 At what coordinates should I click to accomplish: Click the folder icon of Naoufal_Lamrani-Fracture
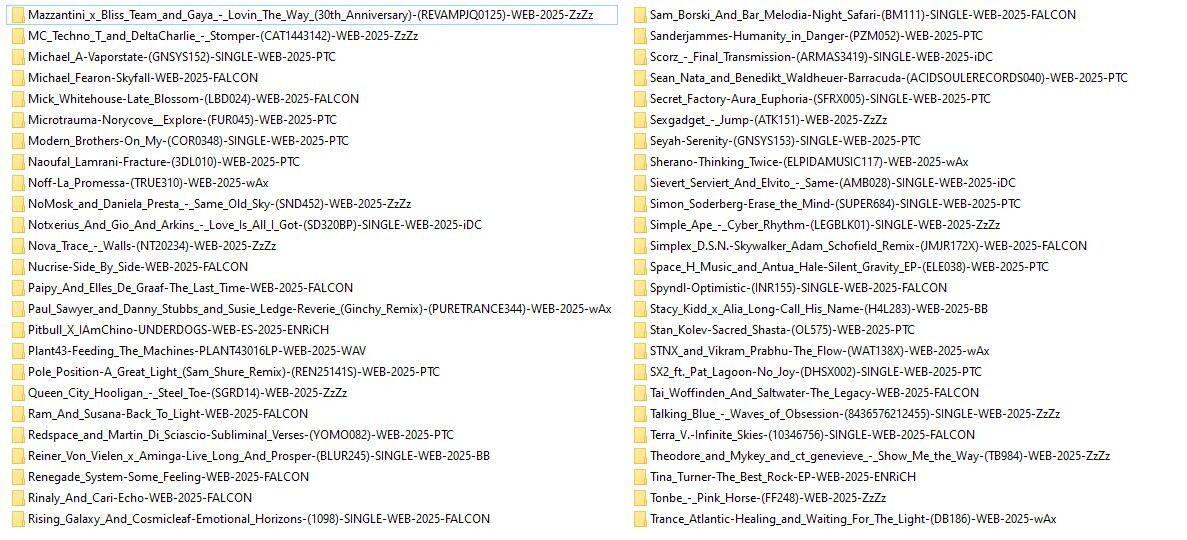(17, 161)
